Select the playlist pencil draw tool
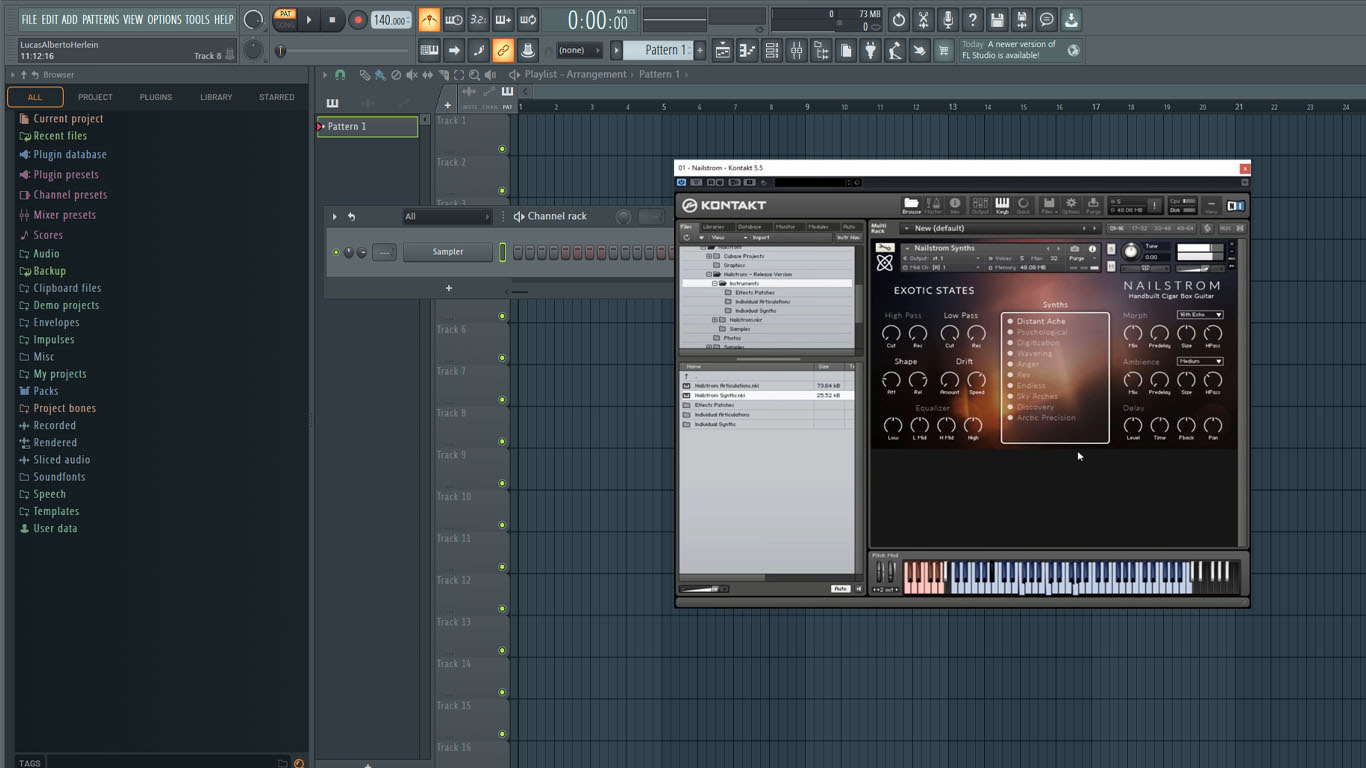 click(x=365, y=75)
